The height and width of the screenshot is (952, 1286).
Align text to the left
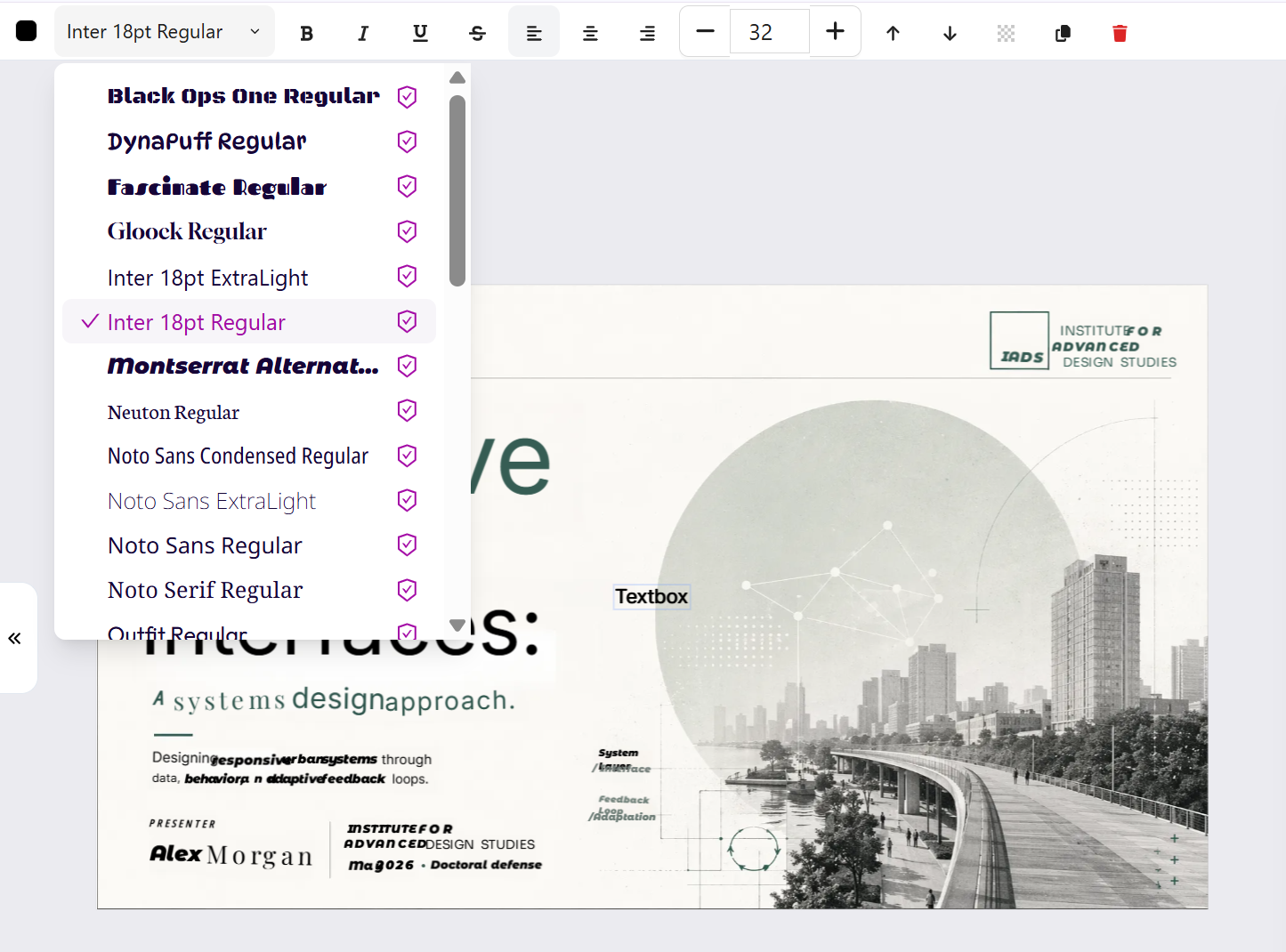(x=534, y=33)
